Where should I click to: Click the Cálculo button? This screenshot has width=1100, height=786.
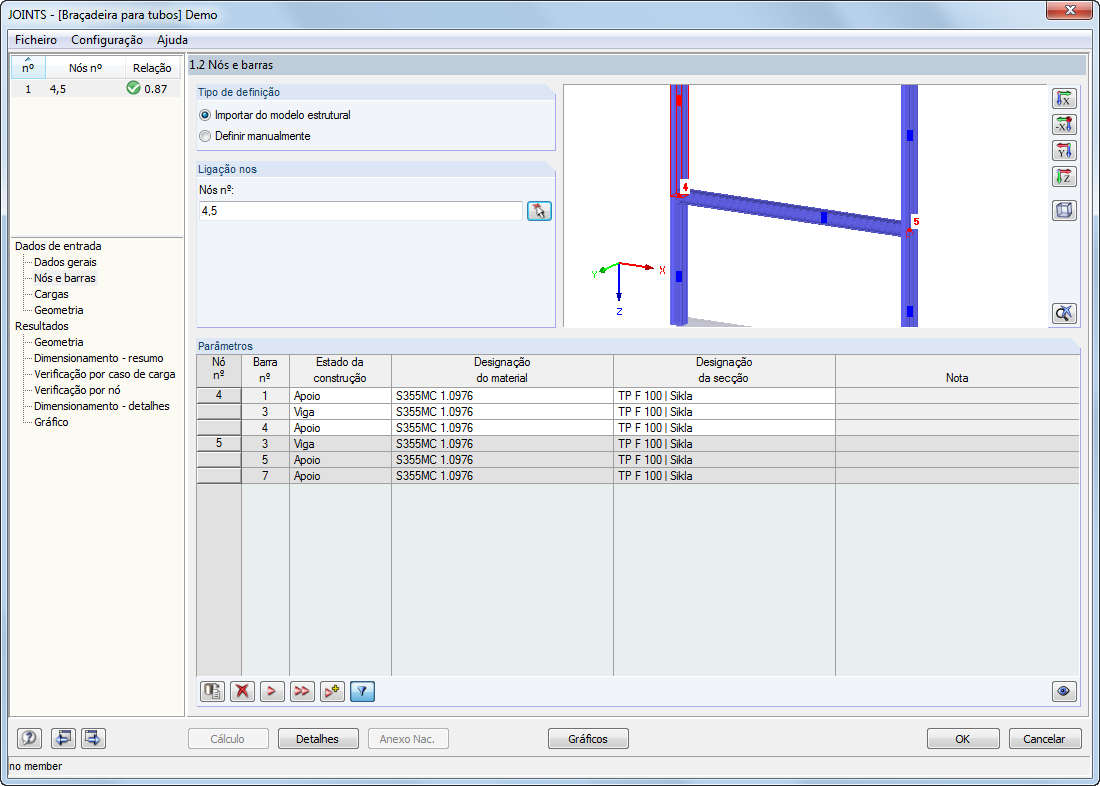click(228, 738)
